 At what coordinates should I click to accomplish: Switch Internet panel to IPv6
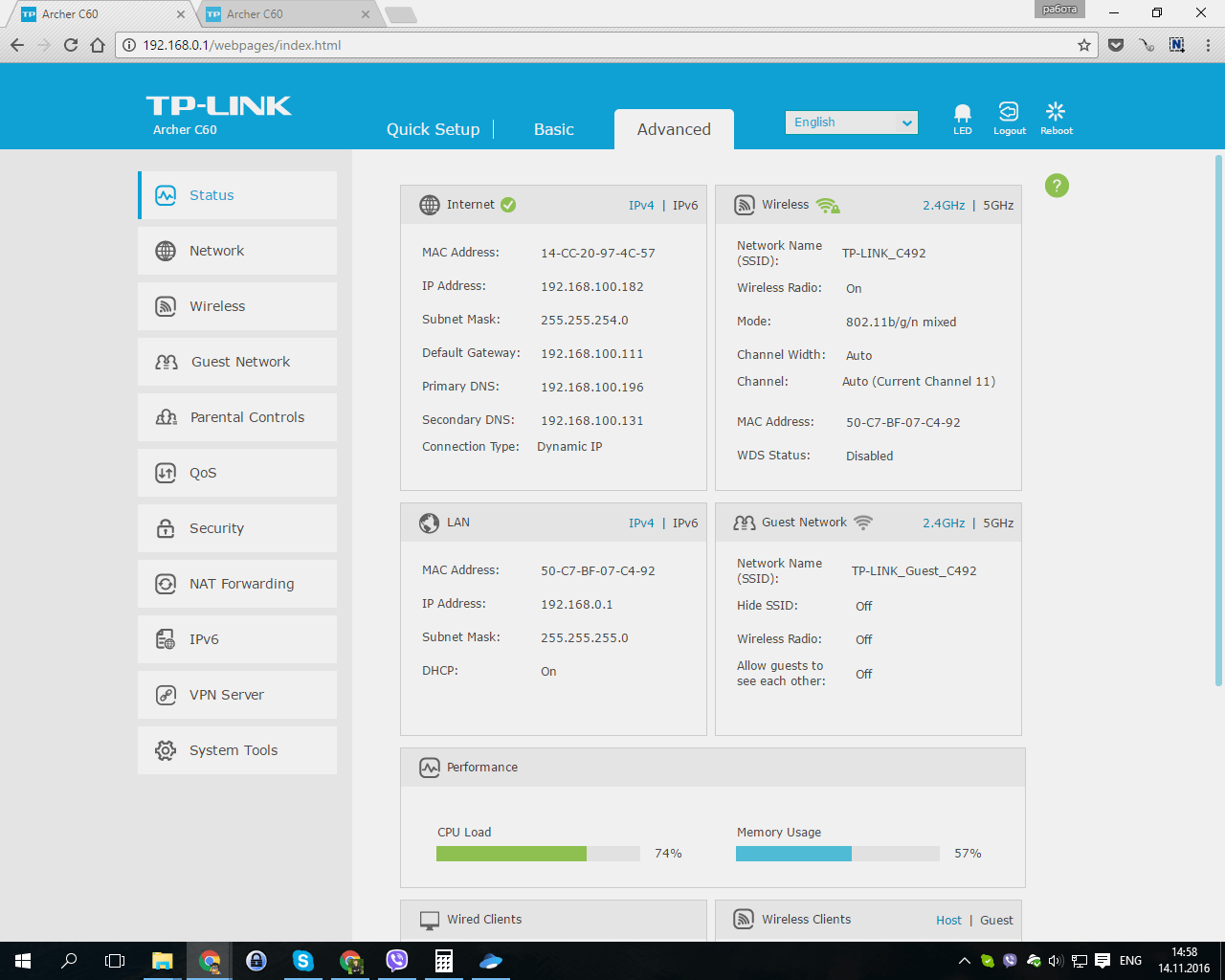tap(685, 206)
